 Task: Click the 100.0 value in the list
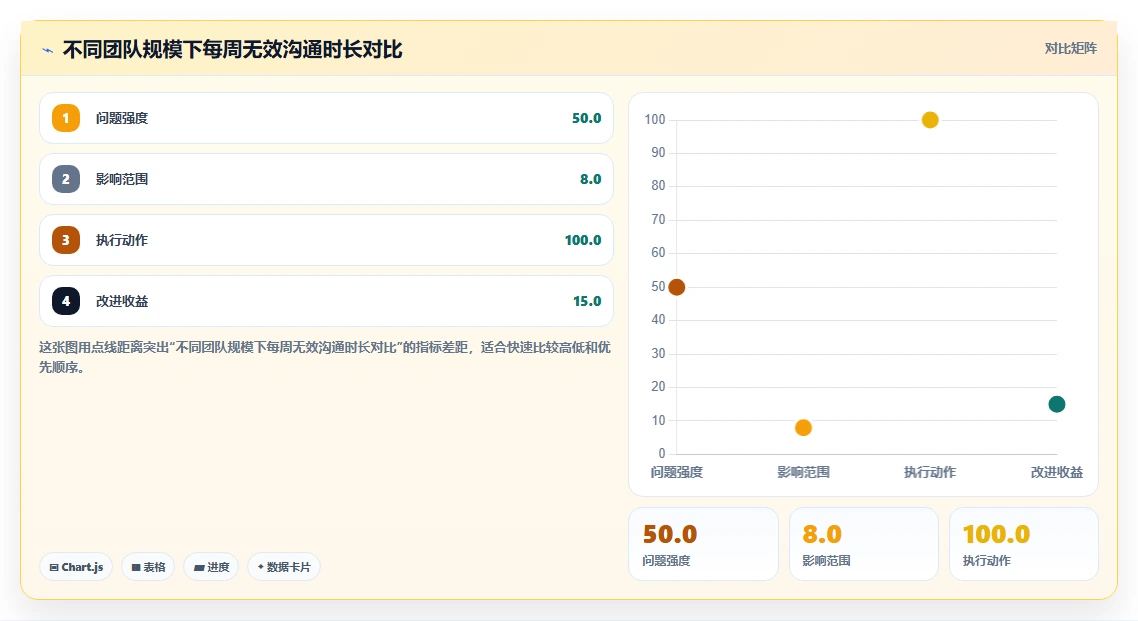(x=583, y=240)
